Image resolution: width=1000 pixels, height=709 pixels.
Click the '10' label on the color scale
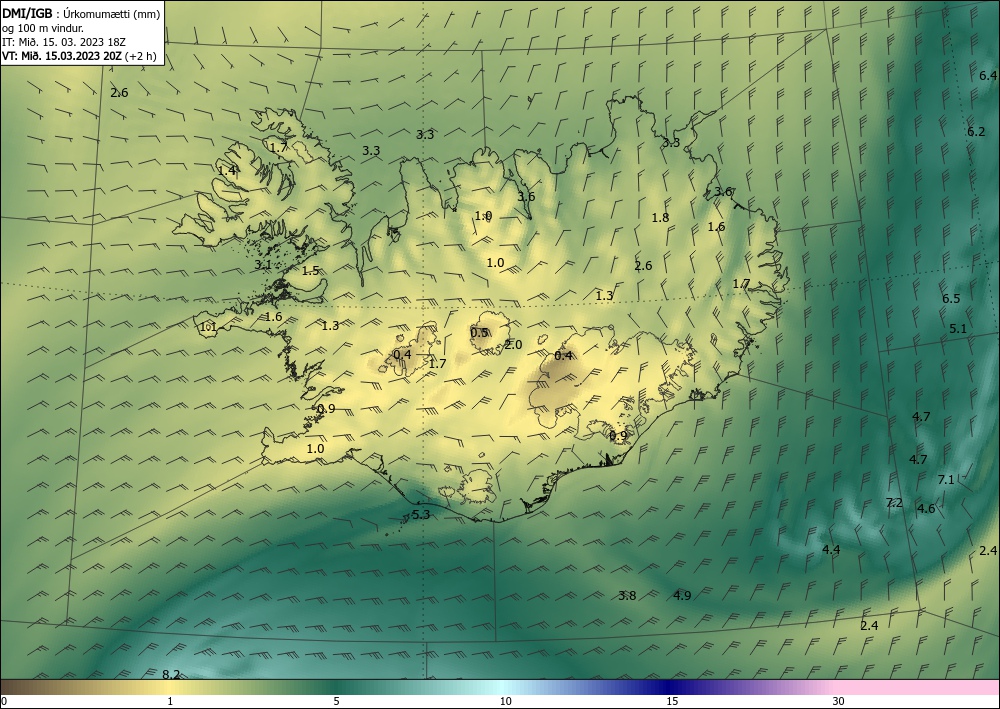pyautogui.click(x=505, y=702)
